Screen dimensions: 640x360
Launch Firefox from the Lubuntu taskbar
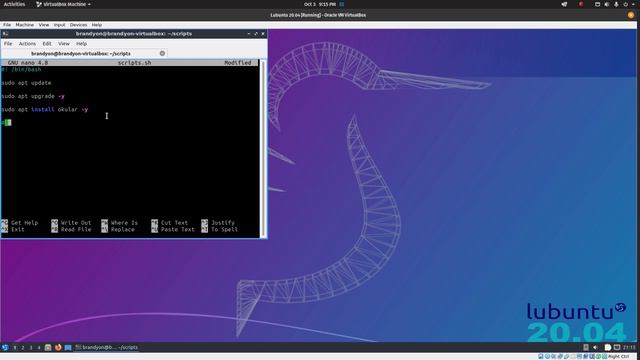coord(58,347)
